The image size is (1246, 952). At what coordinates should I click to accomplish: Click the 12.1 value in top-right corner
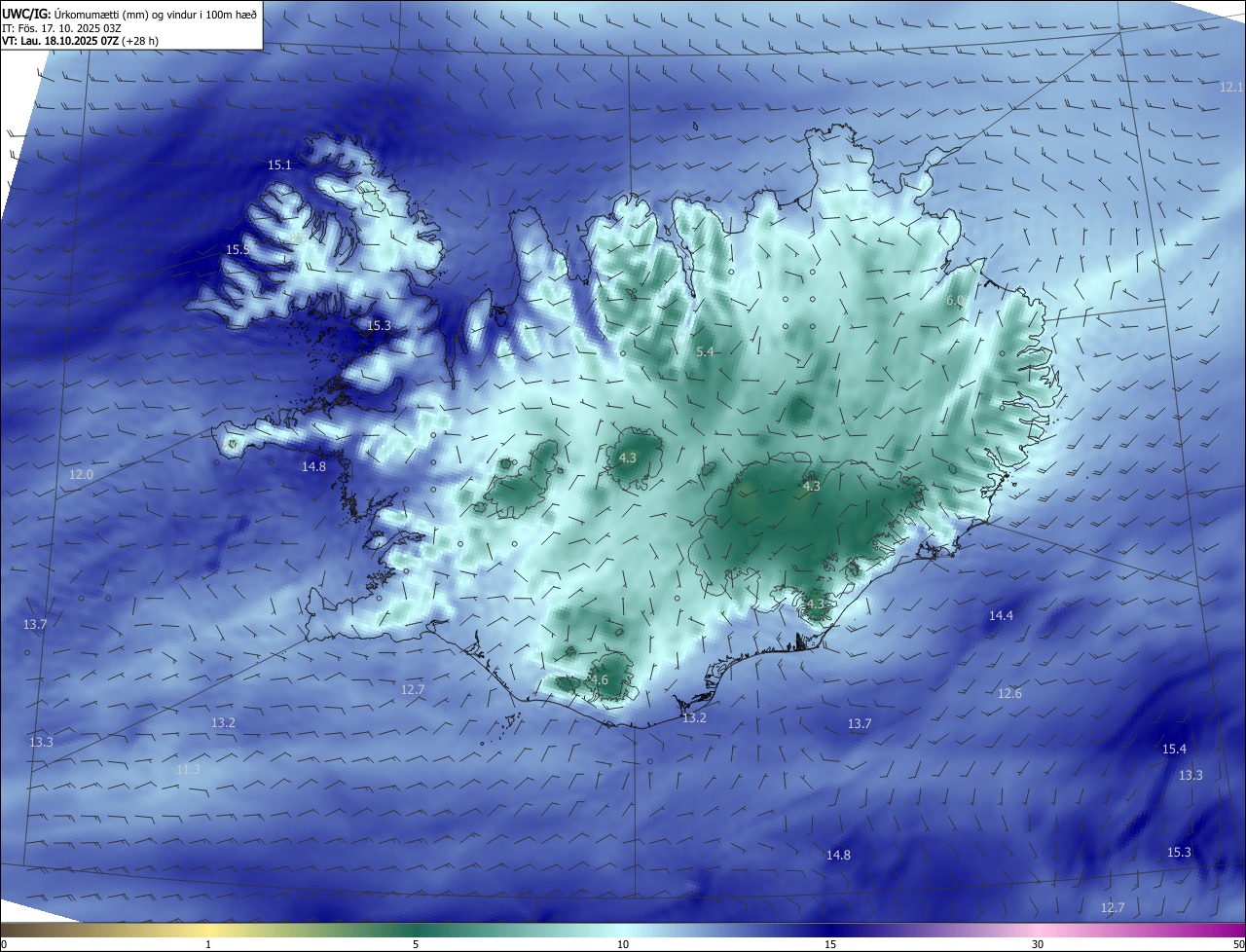click(x=1231, y=88)
